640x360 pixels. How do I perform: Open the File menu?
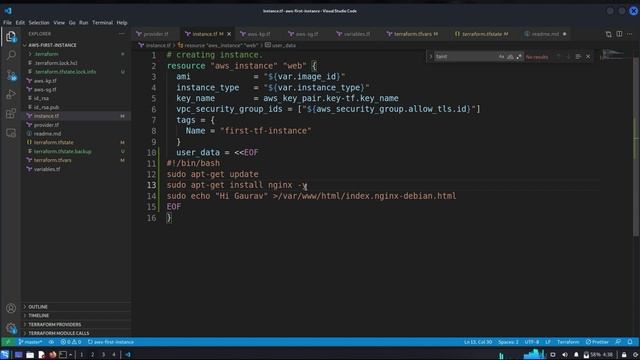click(7, 22)
